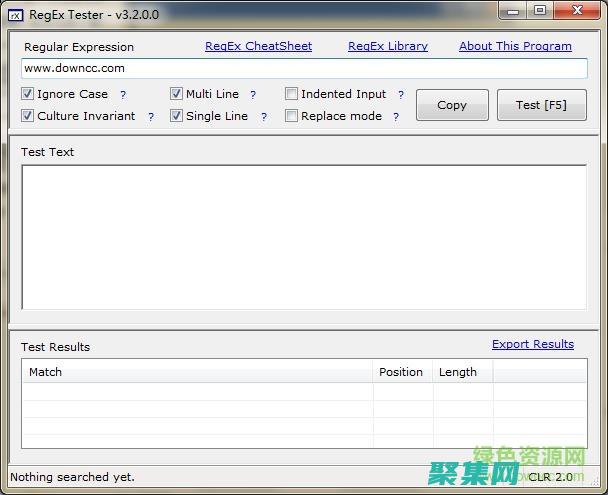Click the help question mark beside Ignore Case

(x=123, y=95)
